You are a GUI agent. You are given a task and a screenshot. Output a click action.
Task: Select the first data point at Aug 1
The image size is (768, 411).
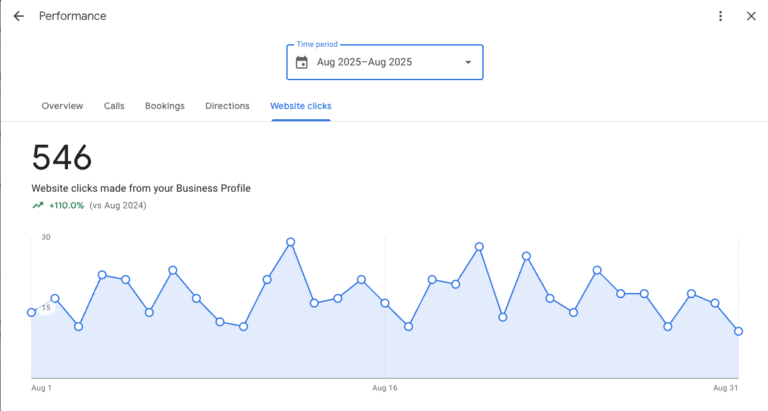[x=32, y=312]
